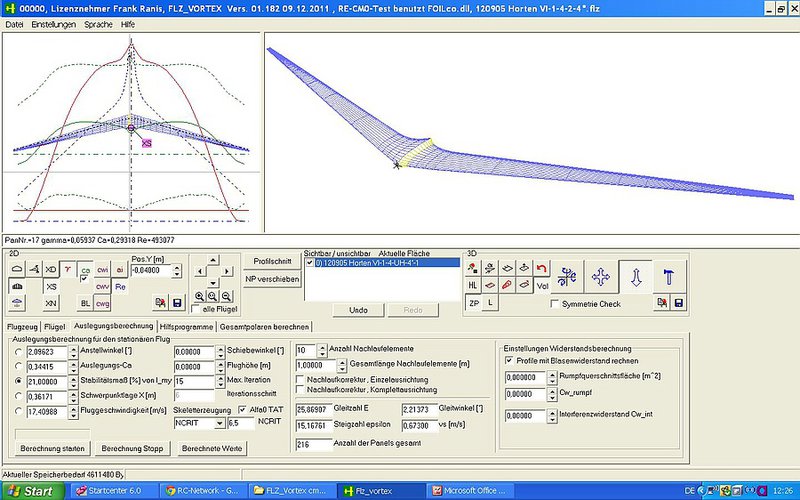Click the hammer icon in 3D panel
Screen dimensions: 800x500
[669, 277]
